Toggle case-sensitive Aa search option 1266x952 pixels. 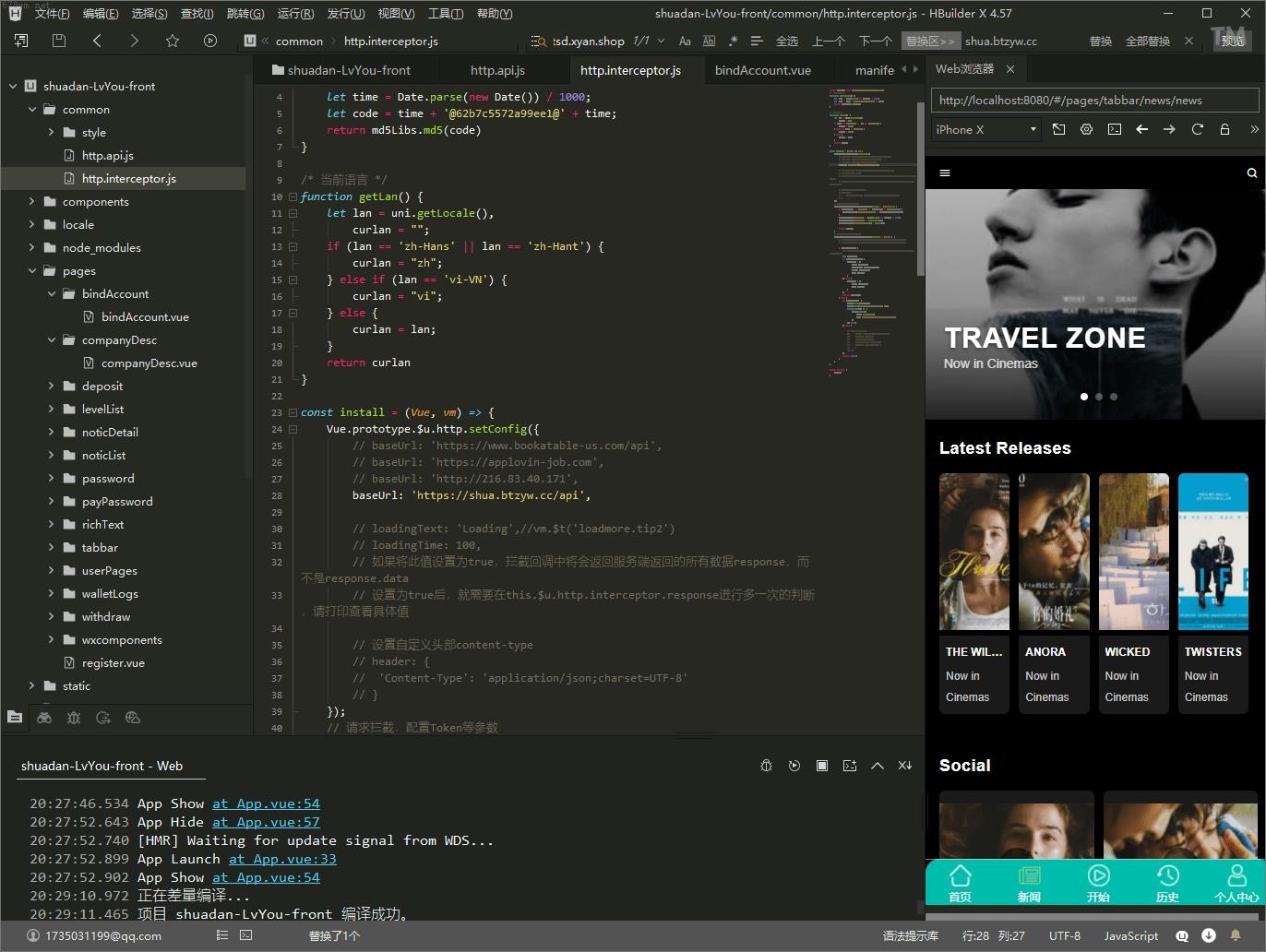[685, 41]
